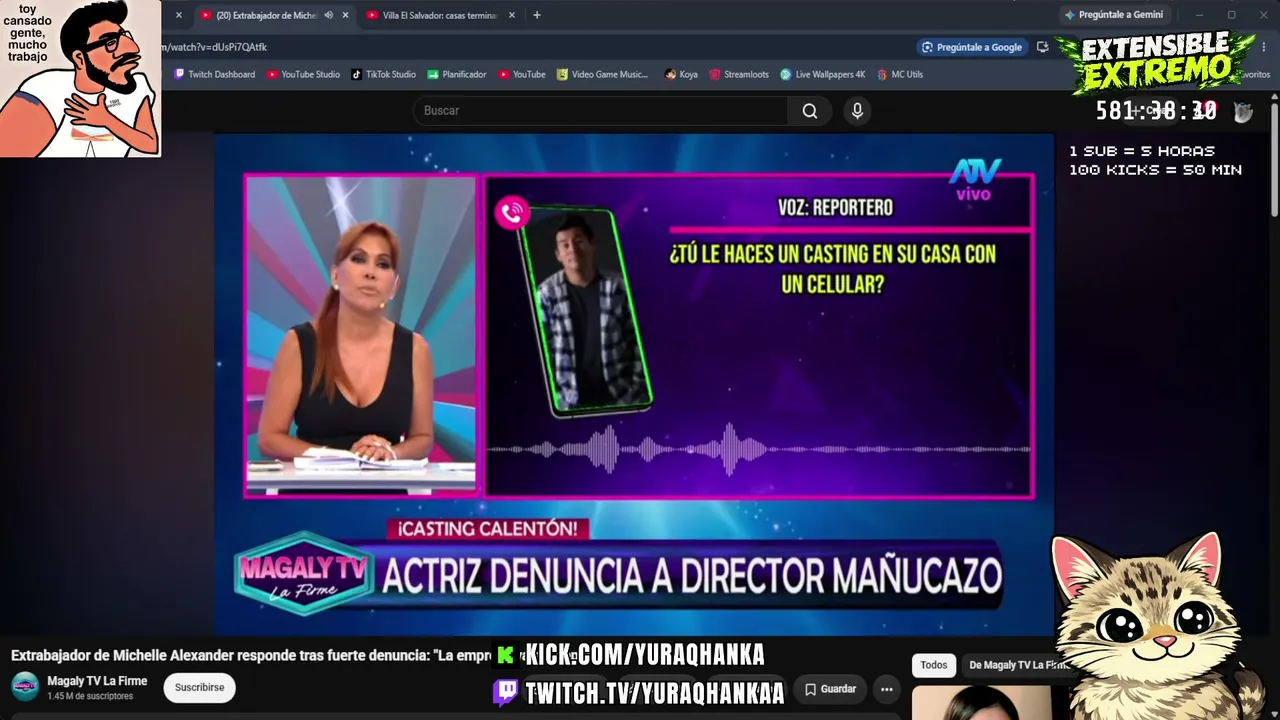Viewport: 1280px width, 720px height.
Task: Close the Extrabajador de Michelle tab
Action: click(x=346, y=15)
